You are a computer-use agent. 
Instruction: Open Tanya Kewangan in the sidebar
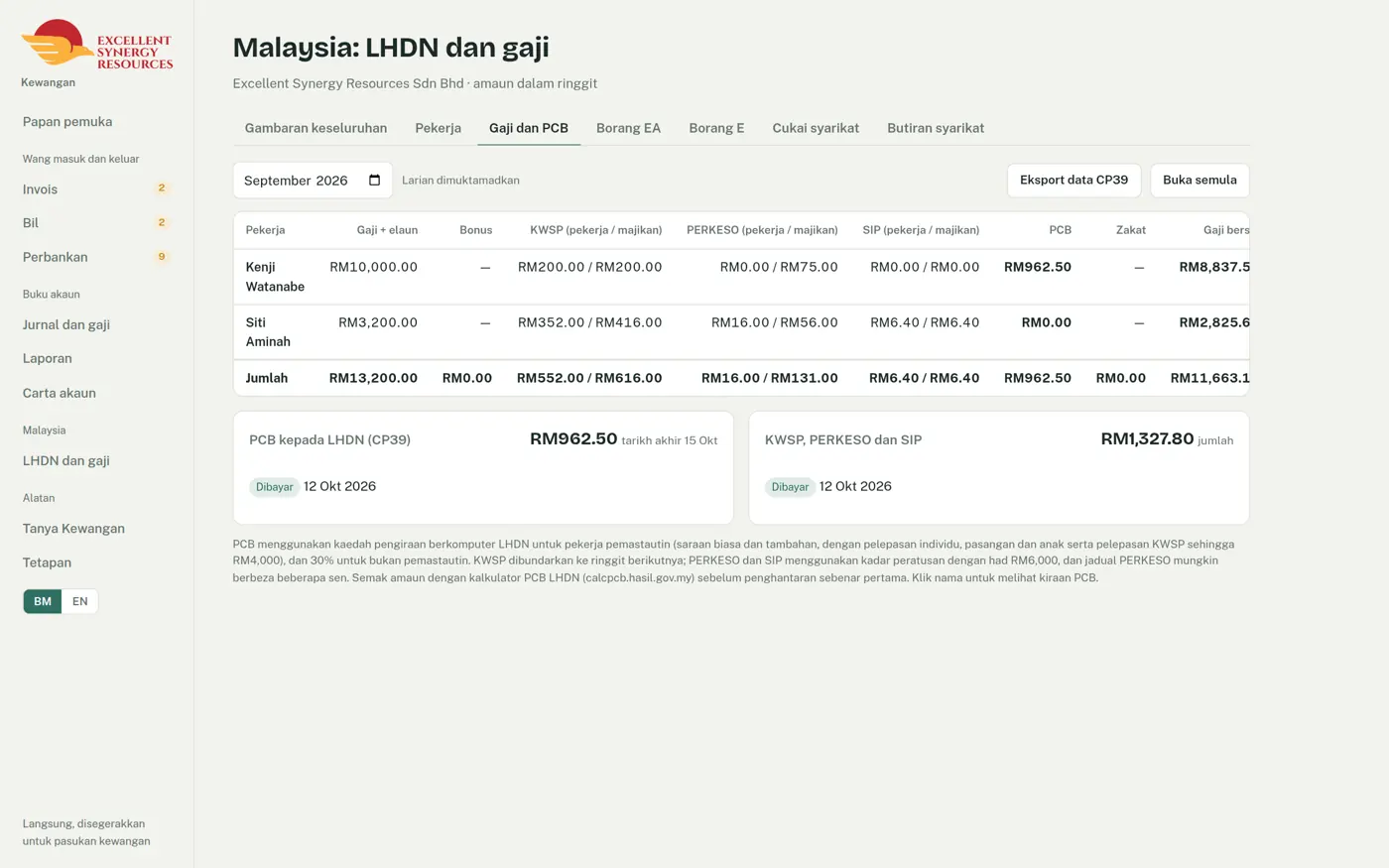click(97, 529)
